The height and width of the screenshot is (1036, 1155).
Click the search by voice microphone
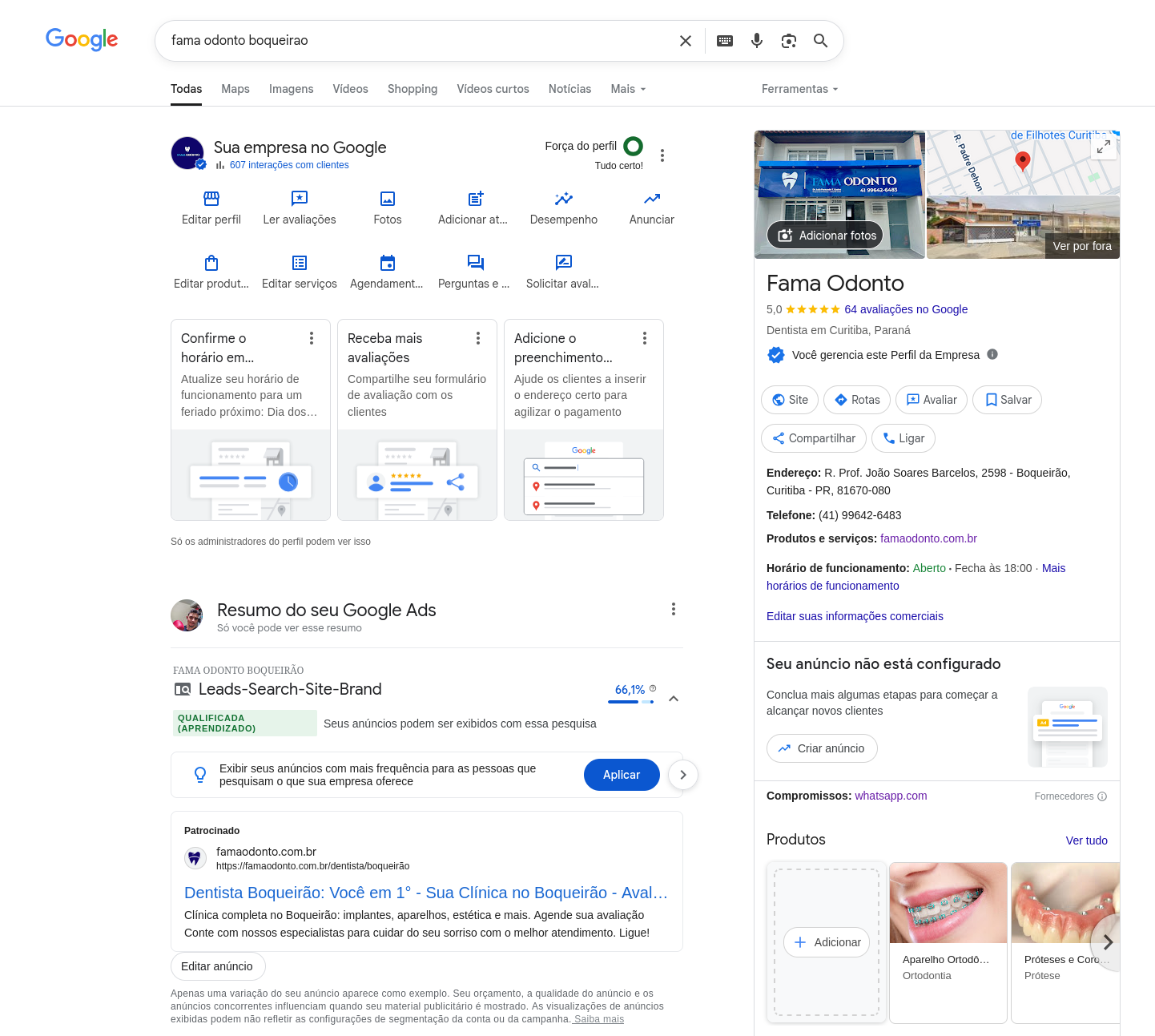tap(757, 41)
